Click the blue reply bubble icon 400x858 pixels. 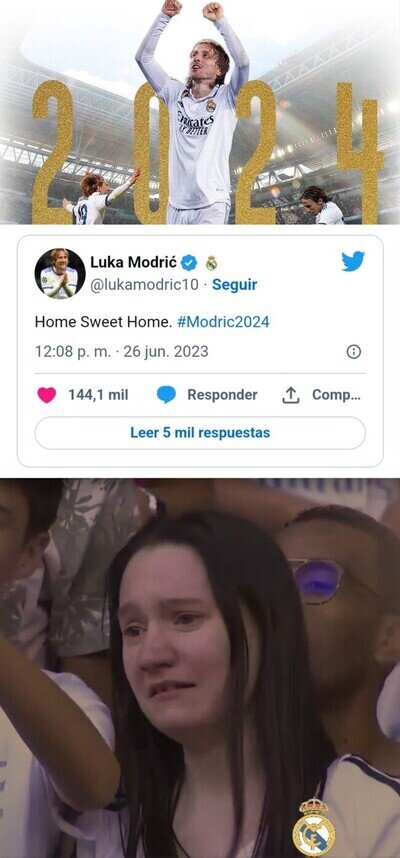tap(166, 395)
